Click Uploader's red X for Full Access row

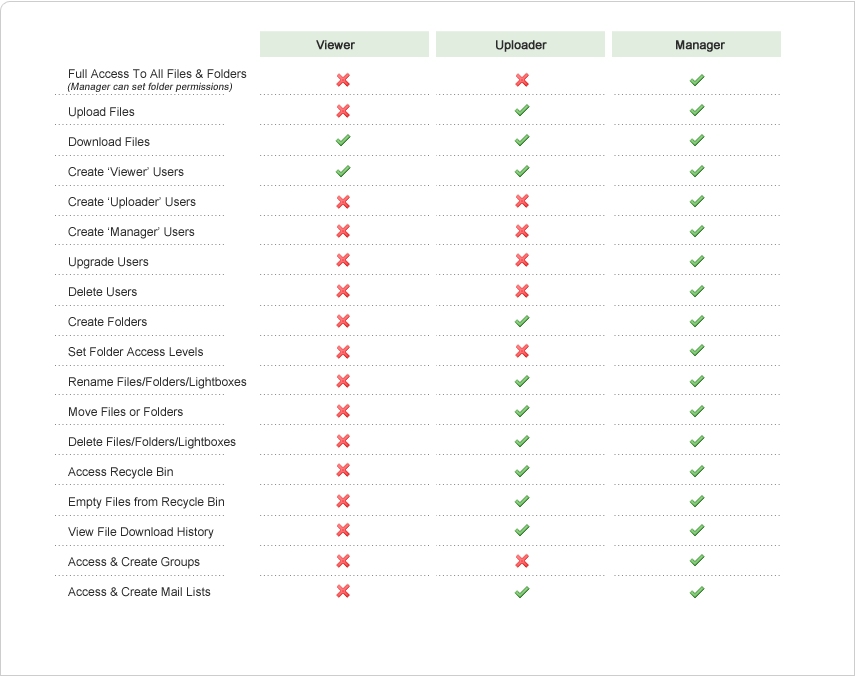[x=521, y=80]
